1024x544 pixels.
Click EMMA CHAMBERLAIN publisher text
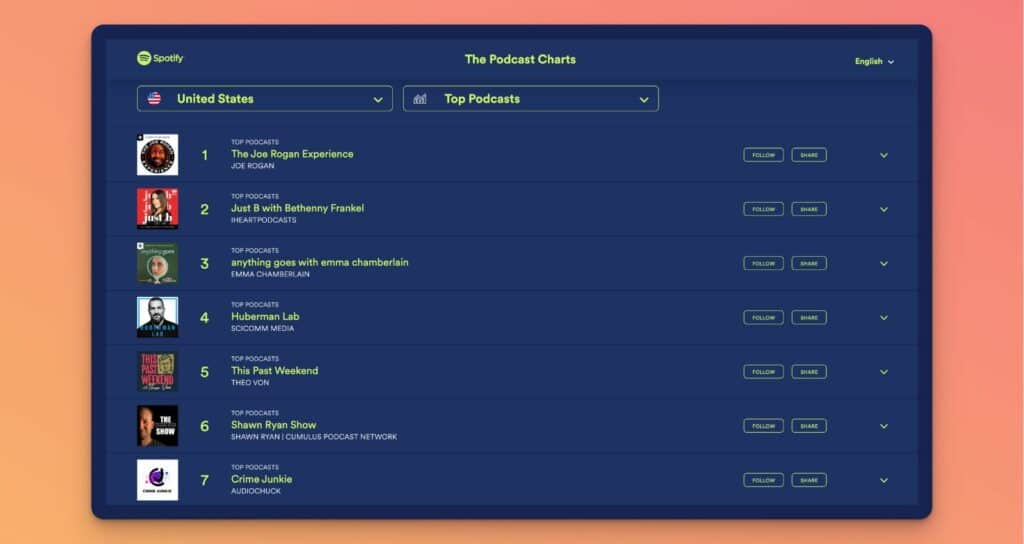point(270,274)
